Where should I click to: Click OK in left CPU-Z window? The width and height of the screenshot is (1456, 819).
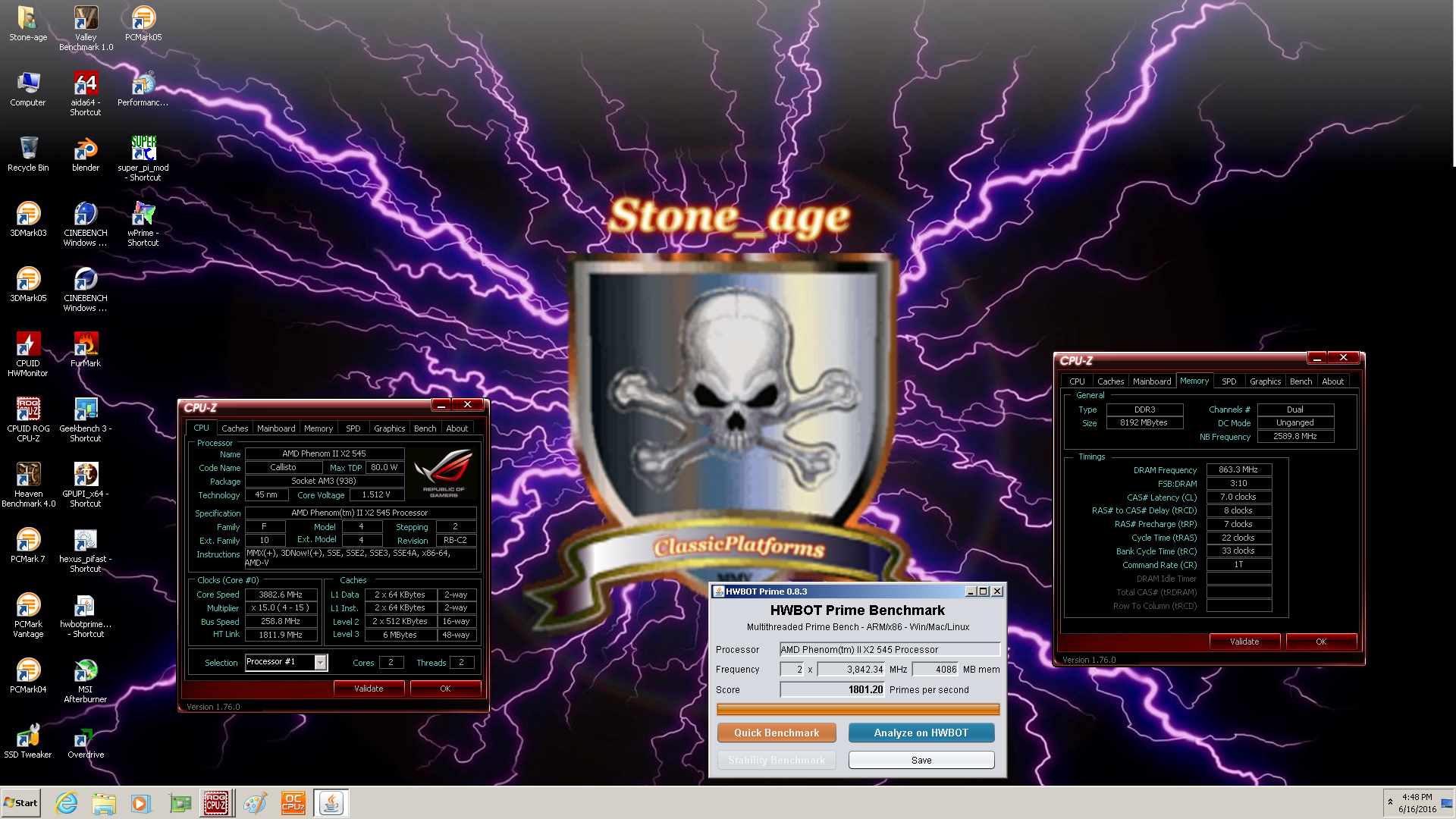[x=445, y=689]
